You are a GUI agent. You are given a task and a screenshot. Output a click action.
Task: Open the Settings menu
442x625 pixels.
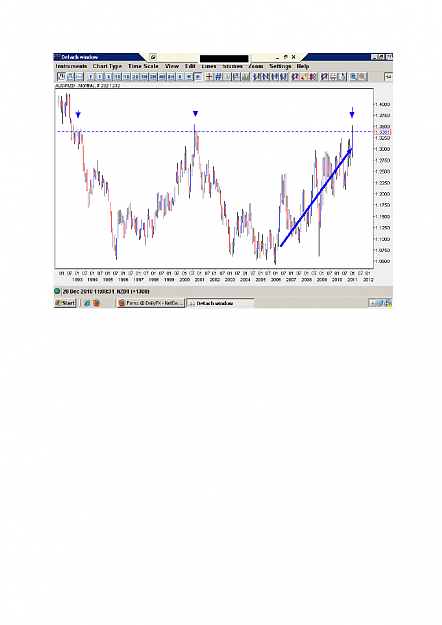[280, 66]
